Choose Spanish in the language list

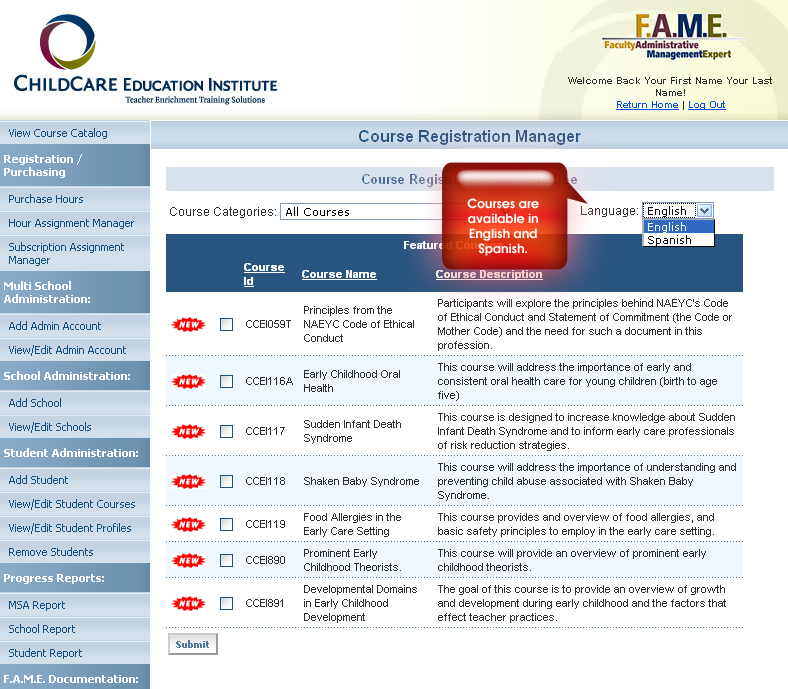(x=678, y=240)
